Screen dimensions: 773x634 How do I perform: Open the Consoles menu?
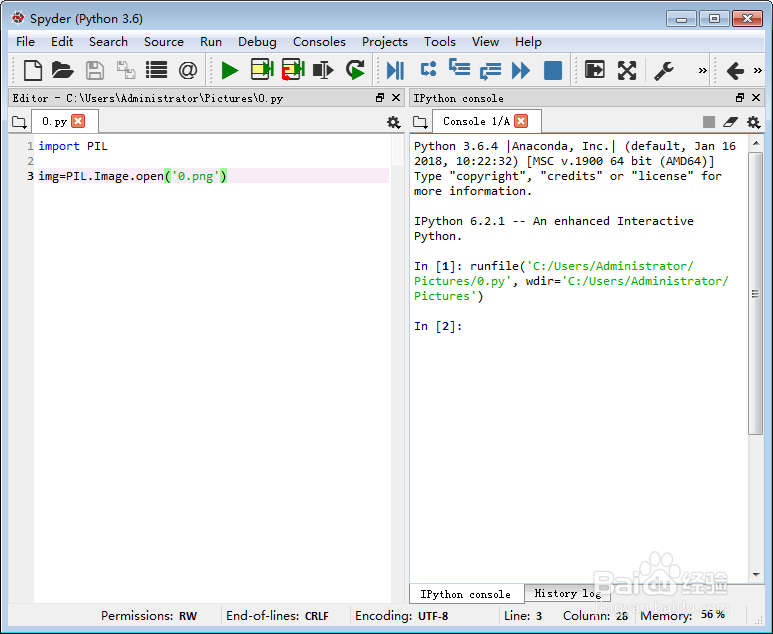pyautogui.click(x=319, y=42)
